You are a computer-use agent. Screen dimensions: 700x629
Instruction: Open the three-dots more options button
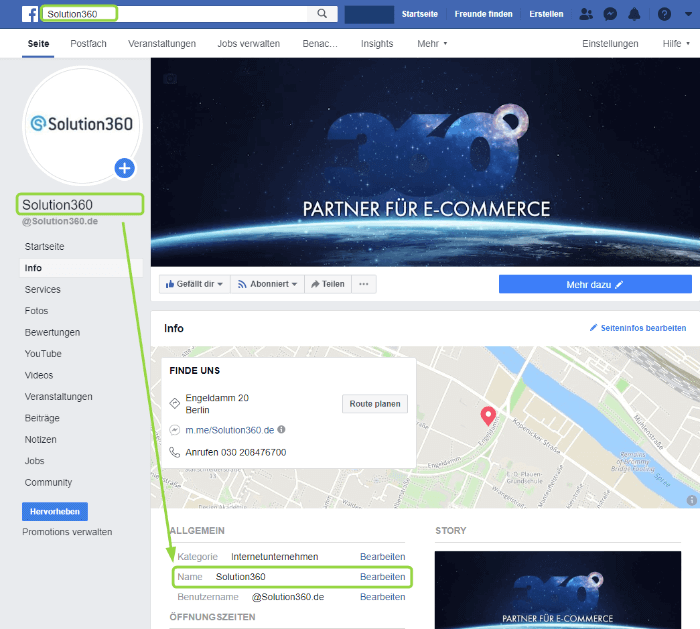[x=364, y=284]
